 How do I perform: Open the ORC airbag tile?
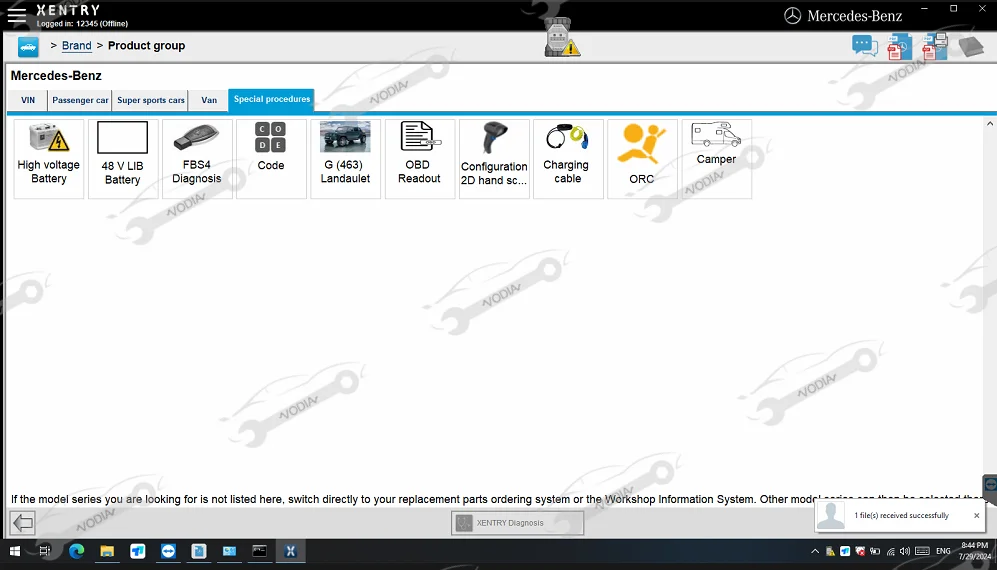[x=642, y=159]
